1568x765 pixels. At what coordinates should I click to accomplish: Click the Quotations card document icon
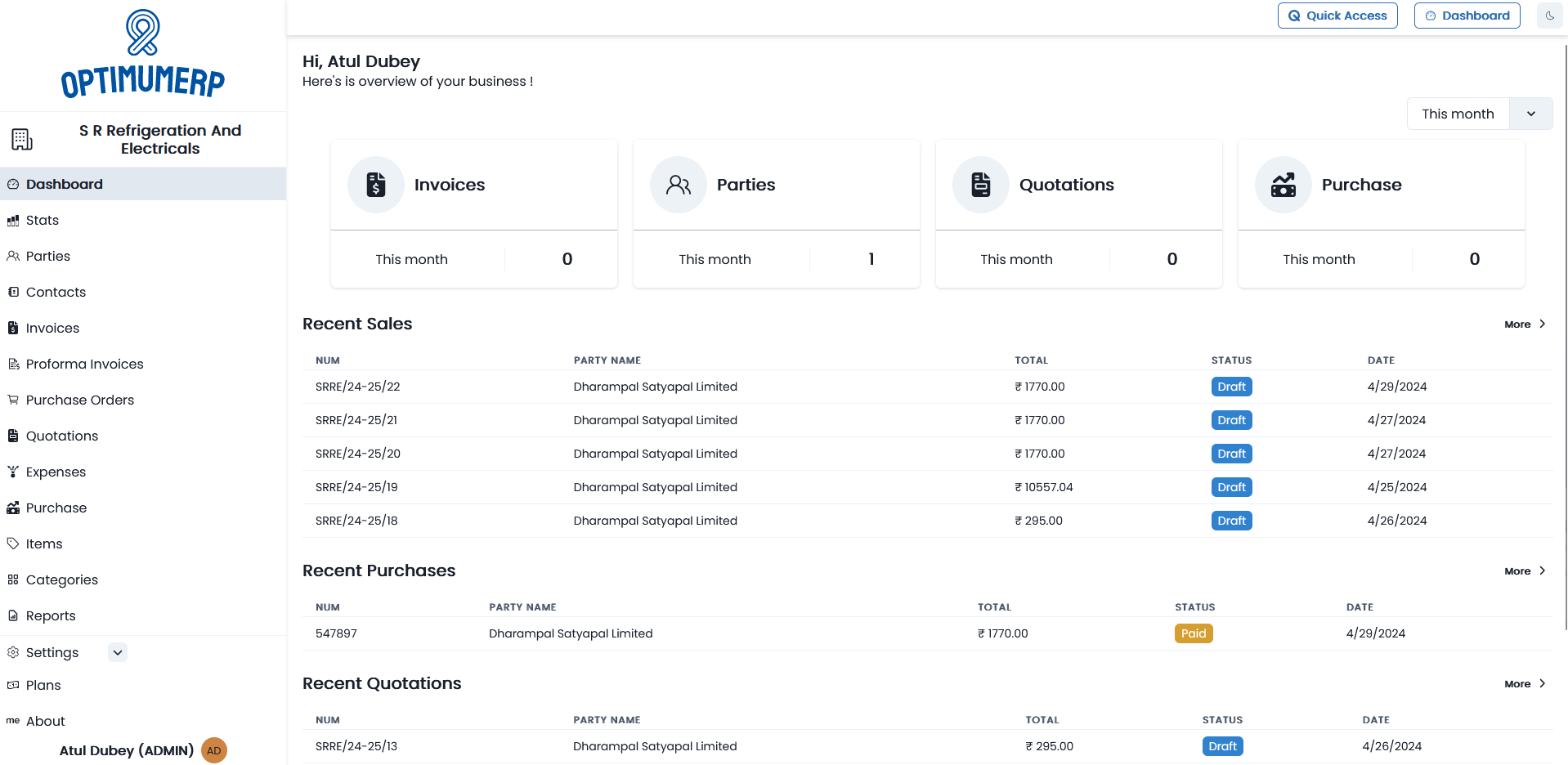coord(981,185)
